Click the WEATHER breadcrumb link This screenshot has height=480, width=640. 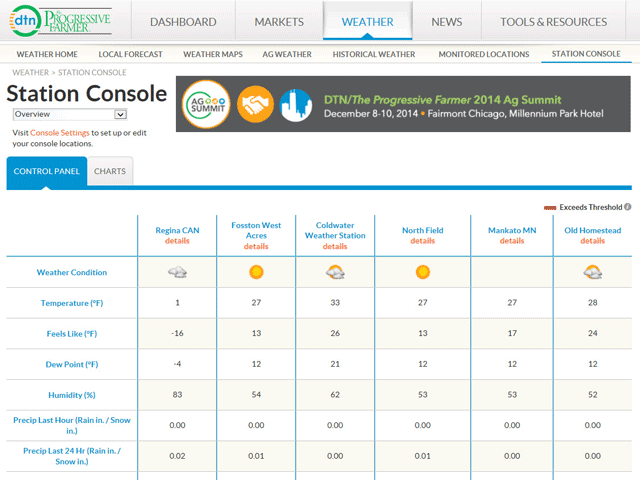pyautogui.click(x=29, y=72)
